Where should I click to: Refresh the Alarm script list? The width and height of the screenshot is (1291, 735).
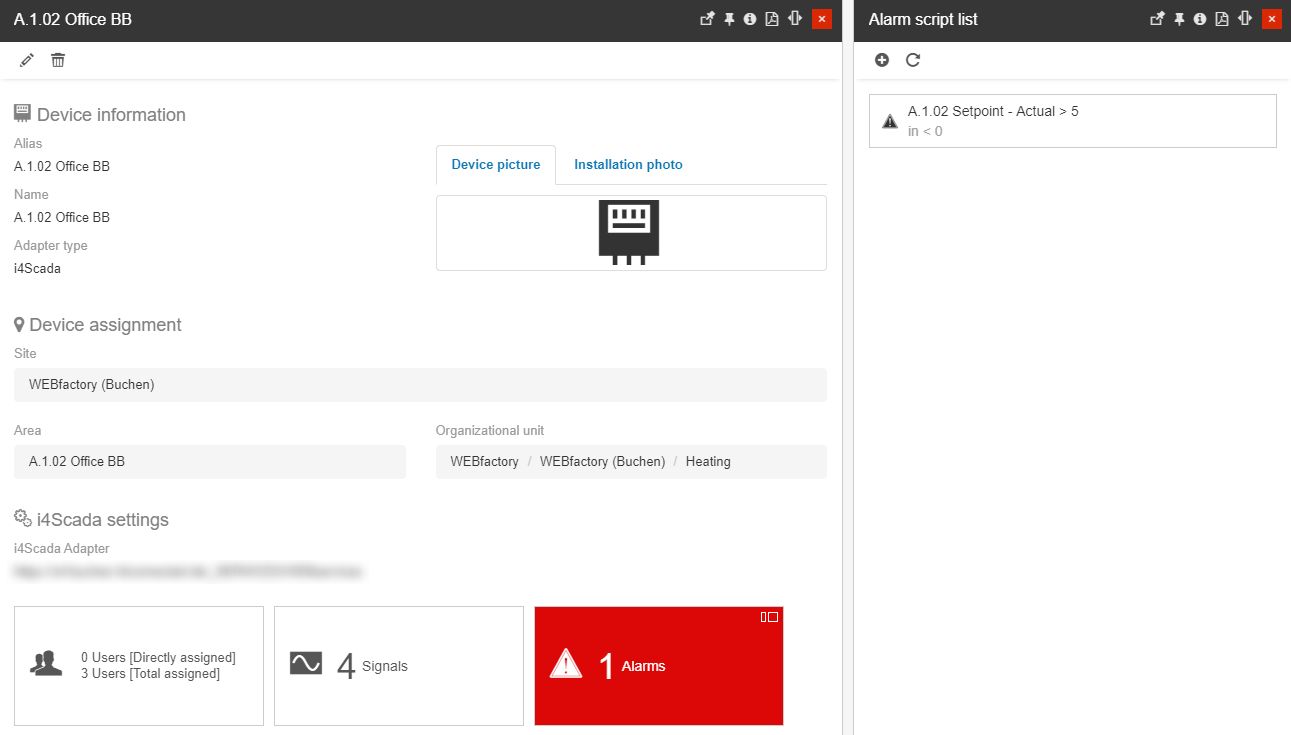913,60
